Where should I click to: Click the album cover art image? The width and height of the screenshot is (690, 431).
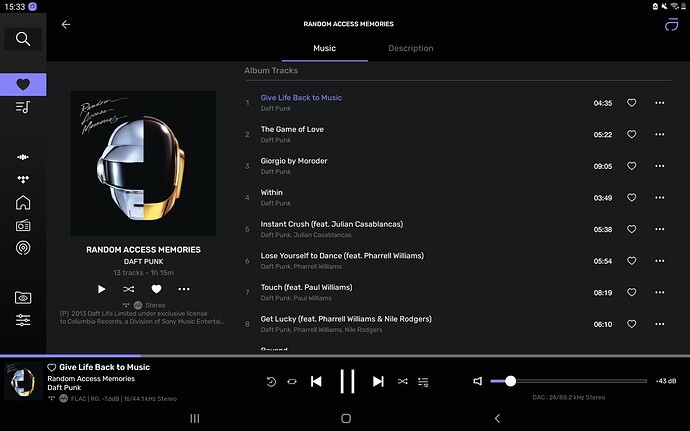tap(143, 163)
